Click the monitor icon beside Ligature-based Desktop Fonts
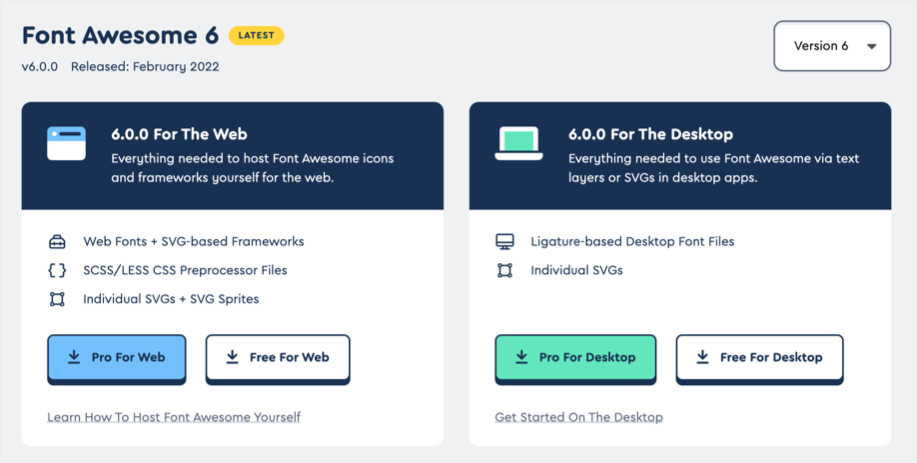This screenshot has width=917, height=463. pos(504,241)
